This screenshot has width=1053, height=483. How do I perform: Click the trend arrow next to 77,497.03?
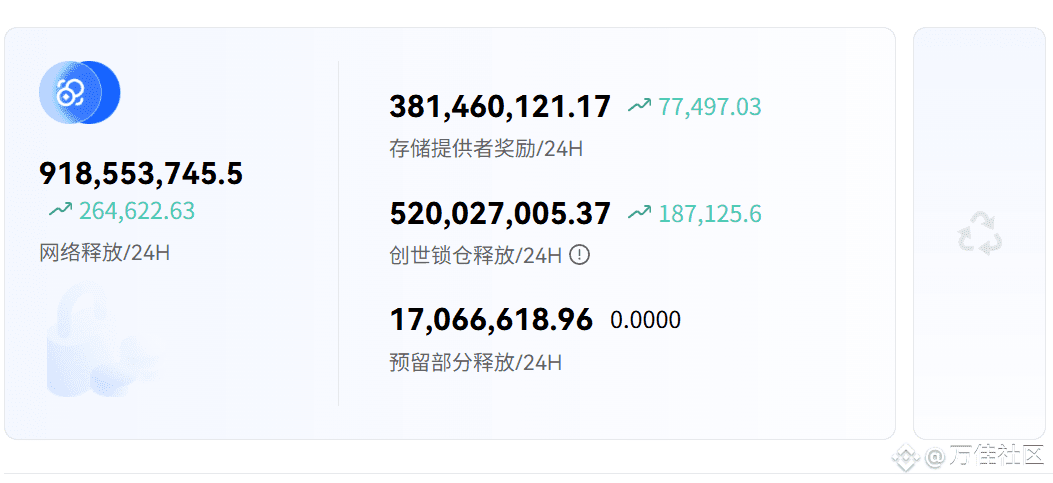[640, 105]
